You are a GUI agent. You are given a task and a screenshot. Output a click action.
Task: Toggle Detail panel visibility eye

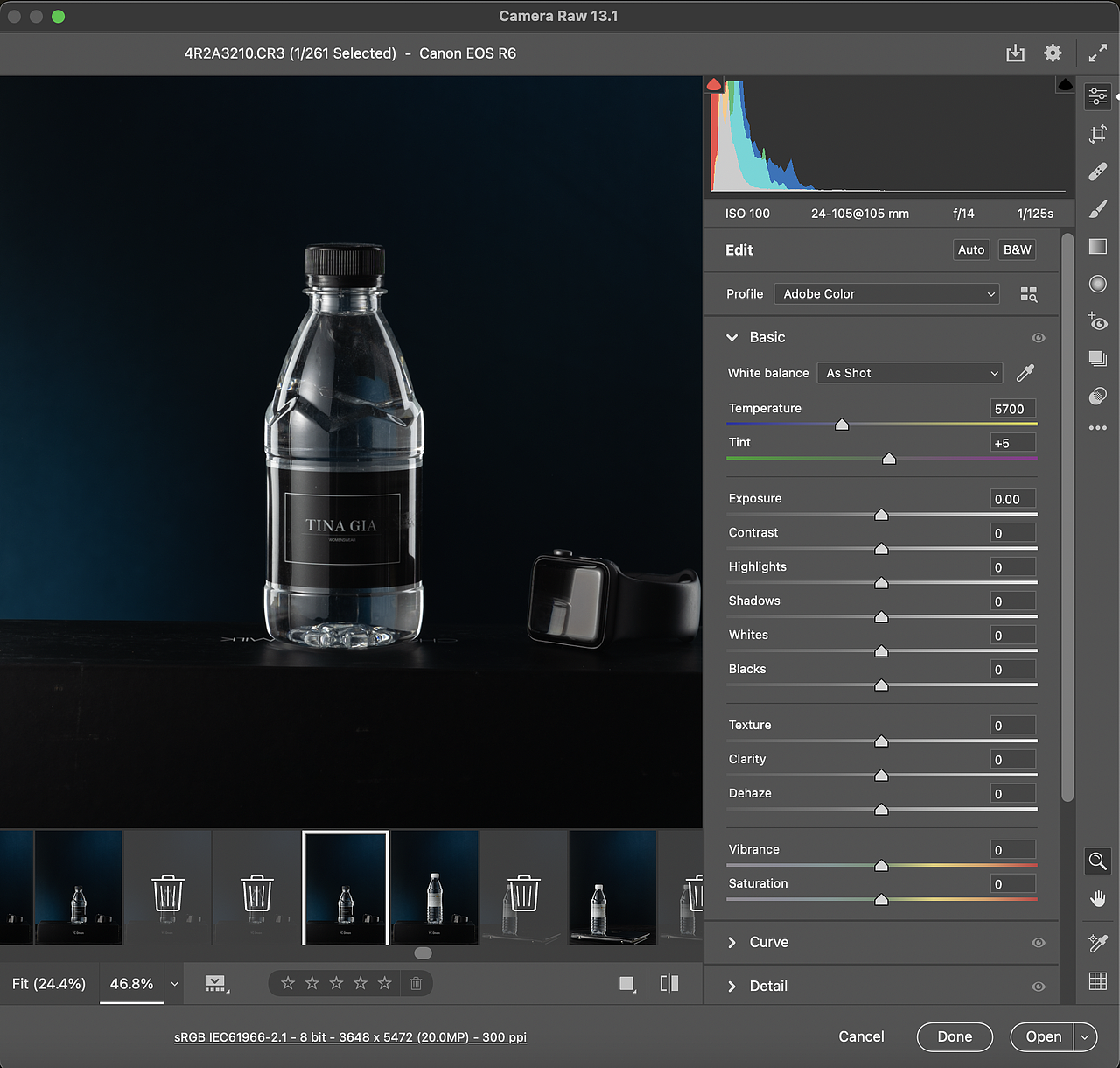click(x=1039, y=987)
